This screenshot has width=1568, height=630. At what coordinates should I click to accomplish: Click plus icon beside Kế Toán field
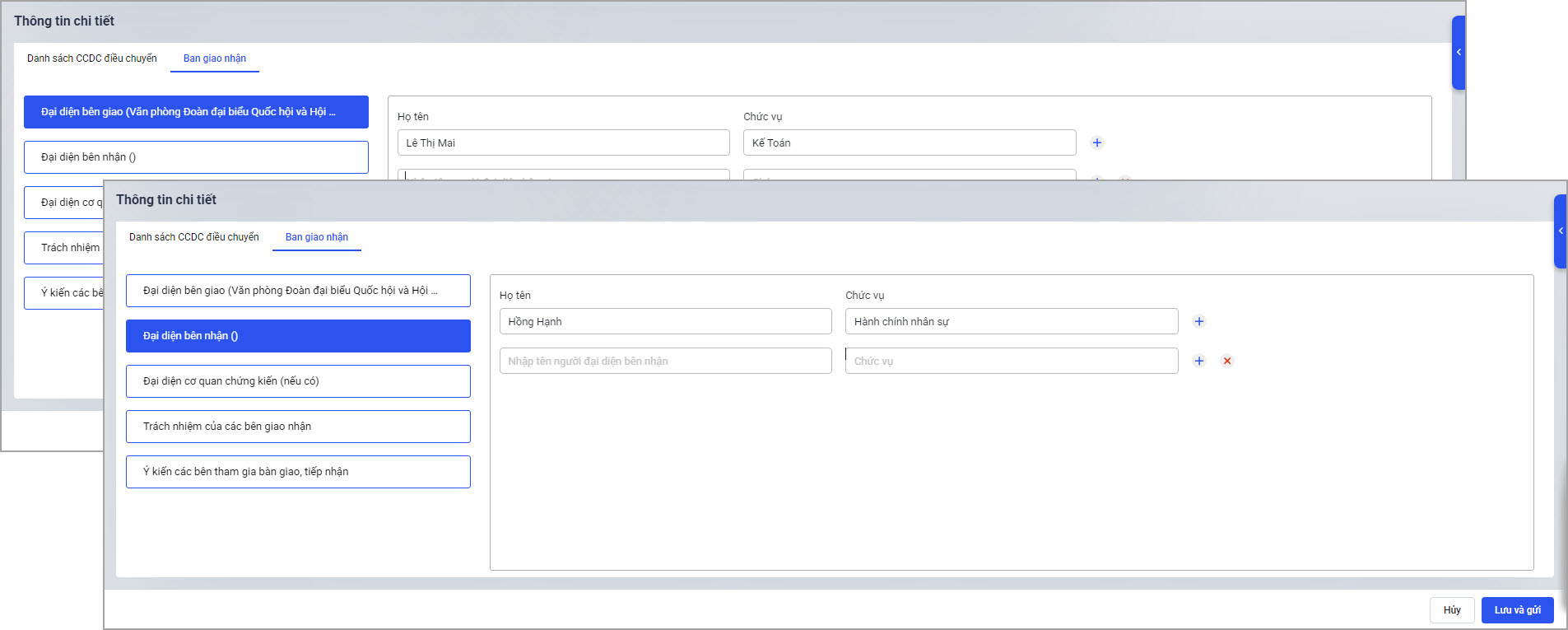tap(1096, 142)
